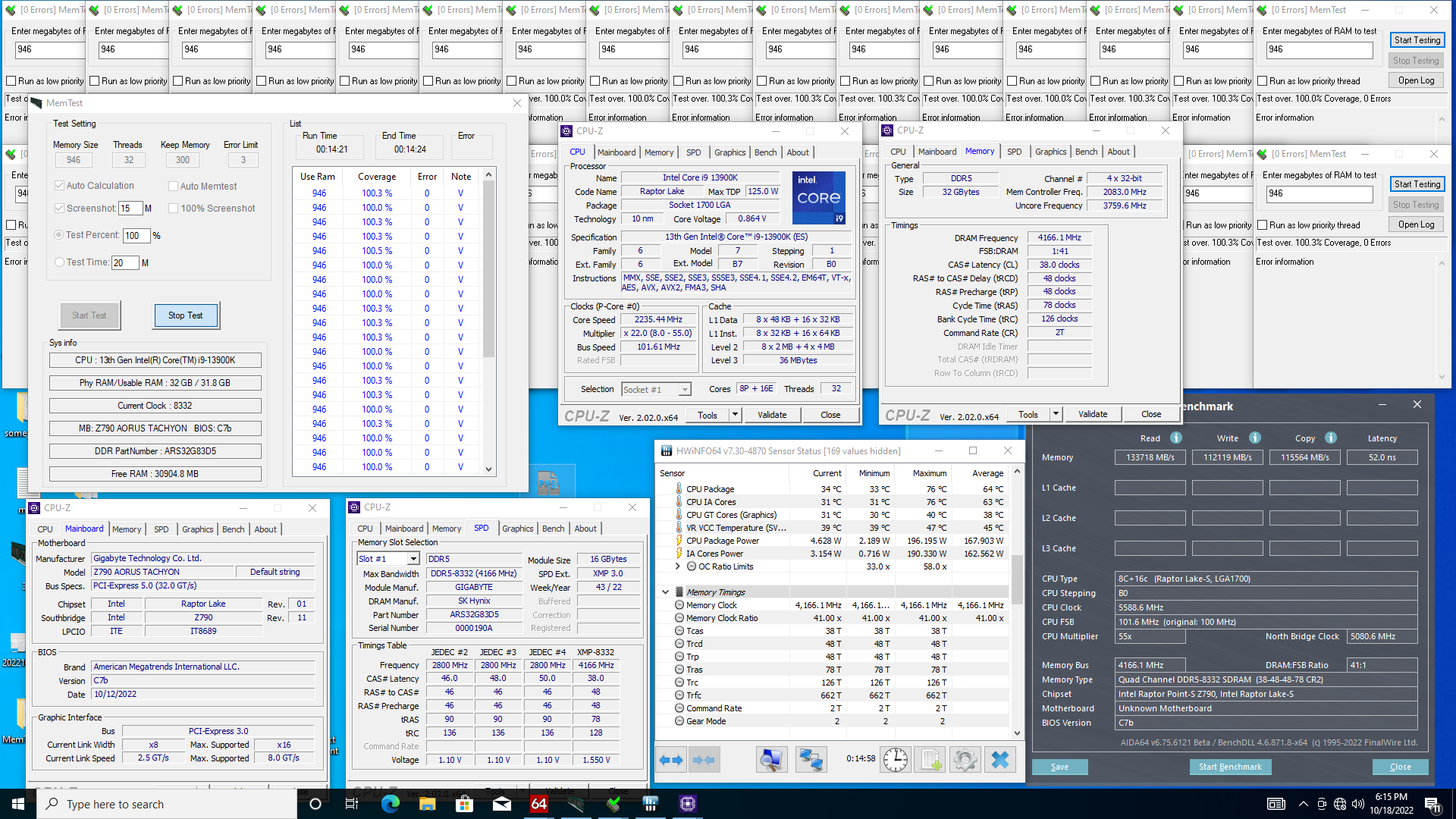Open the Slot #1 dropdown in SPD

tap(413, 559)
